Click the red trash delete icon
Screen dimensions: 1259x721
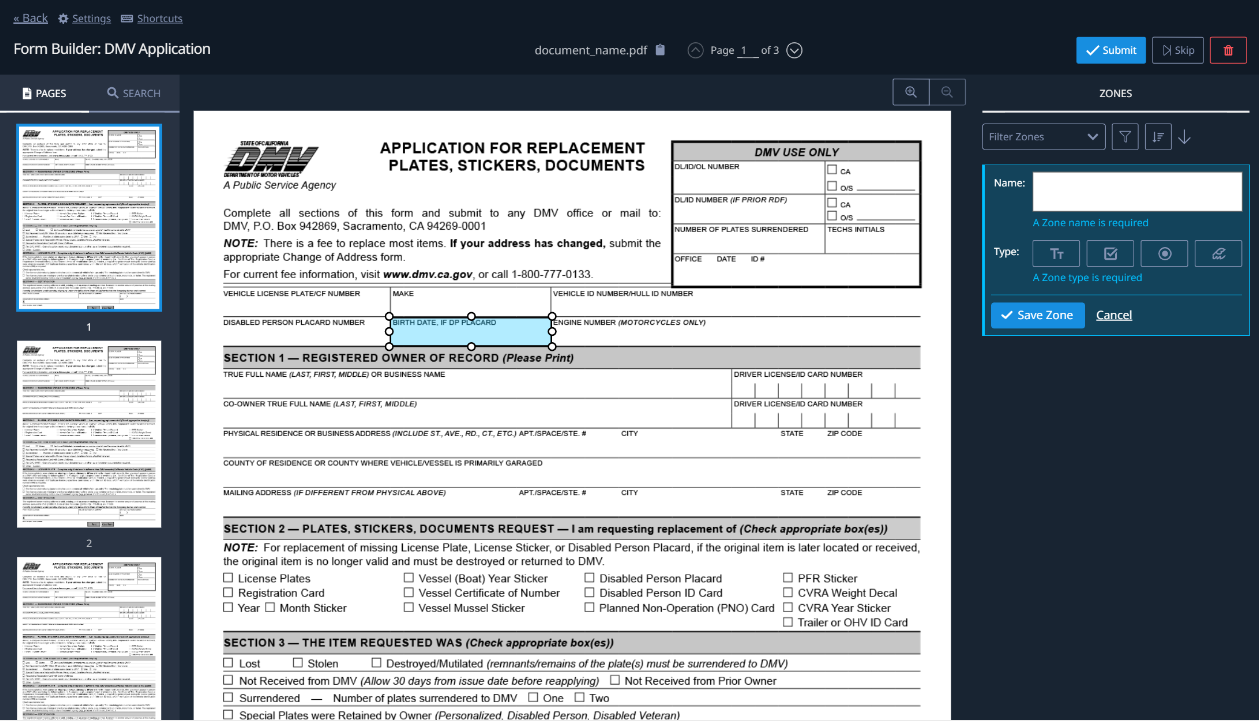pyautogui.click(x=1228, y=50)
